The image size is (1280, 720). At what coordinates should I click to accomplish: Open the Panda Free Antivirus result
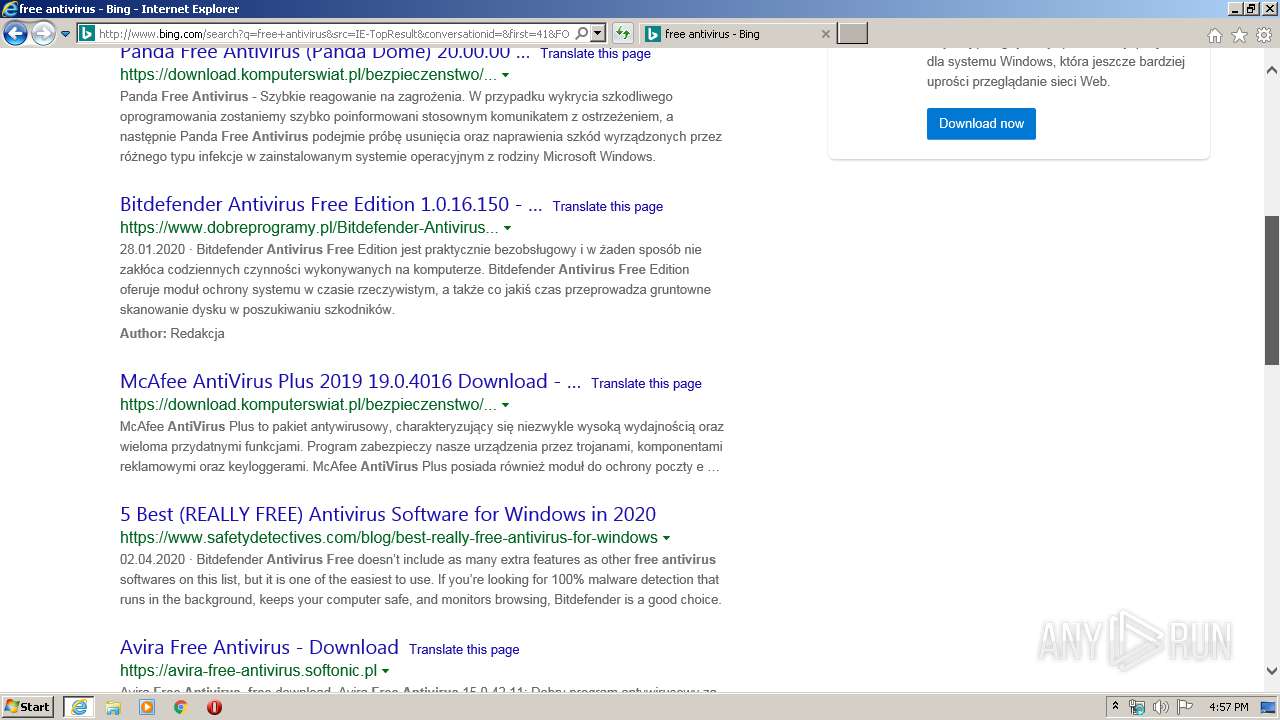tap(325, 53)
